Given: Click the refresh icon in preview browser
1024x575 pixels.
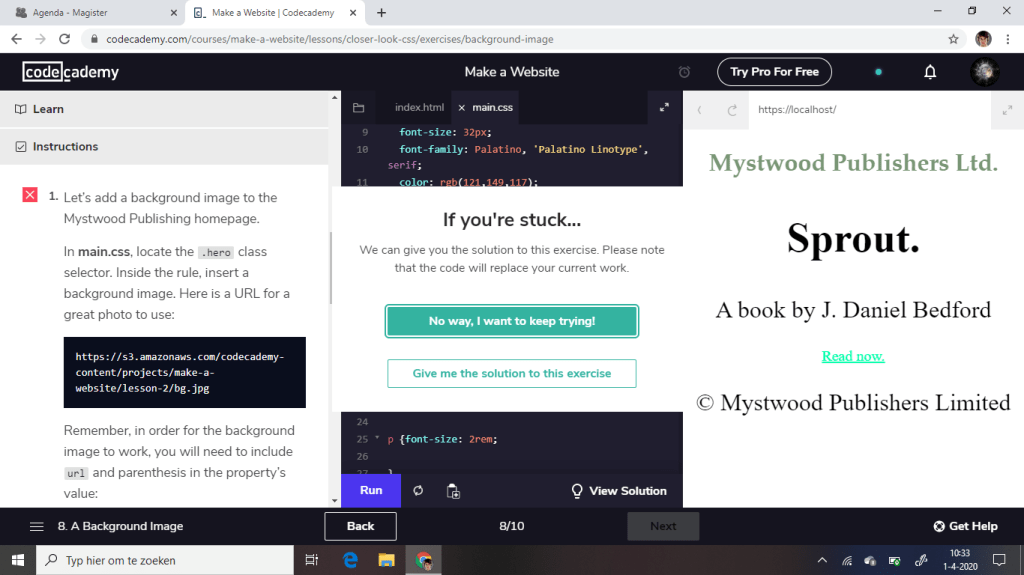Looking at the screenshot, I should [732, 110].
